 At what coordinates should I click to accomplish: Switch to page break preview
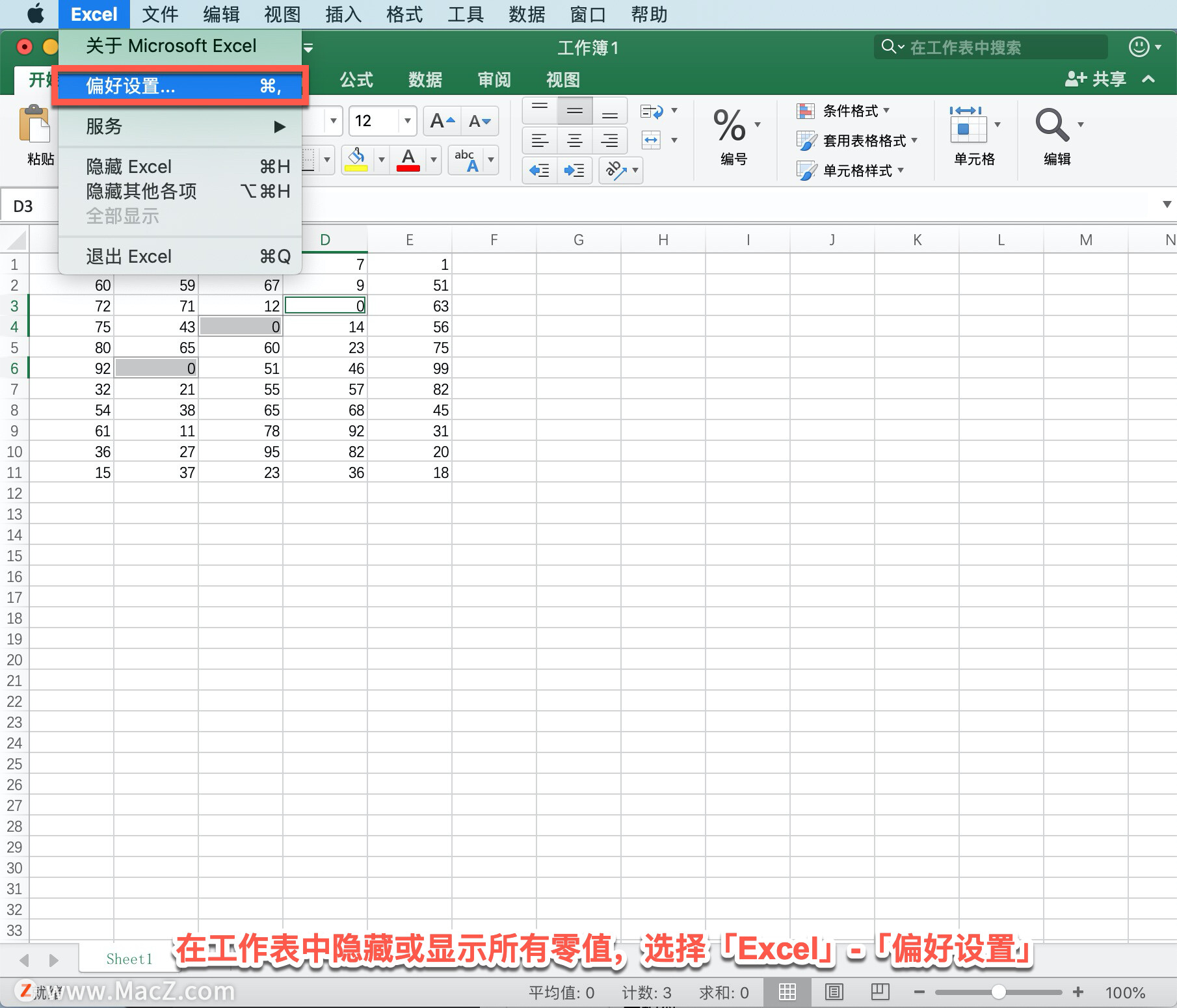880,992
